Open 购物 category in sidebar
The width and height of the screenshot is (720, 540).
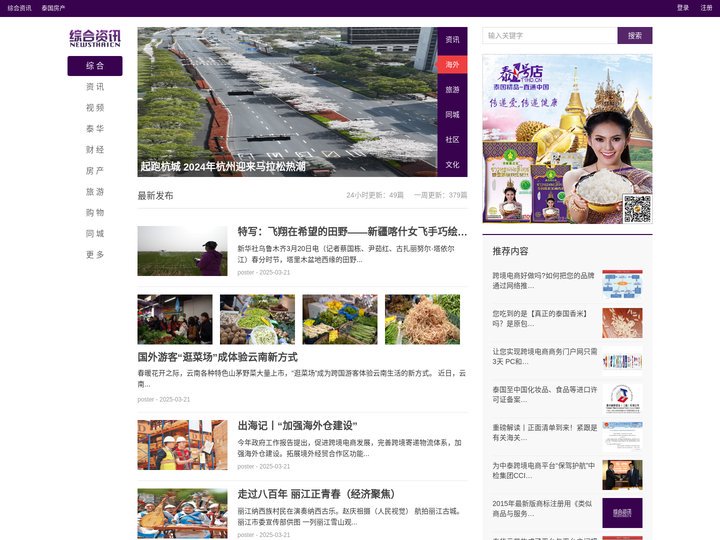95,213
